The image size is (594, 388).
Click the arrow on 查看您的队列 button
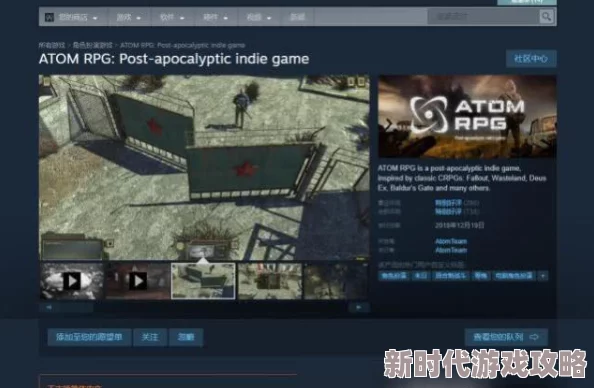point(534,337)
